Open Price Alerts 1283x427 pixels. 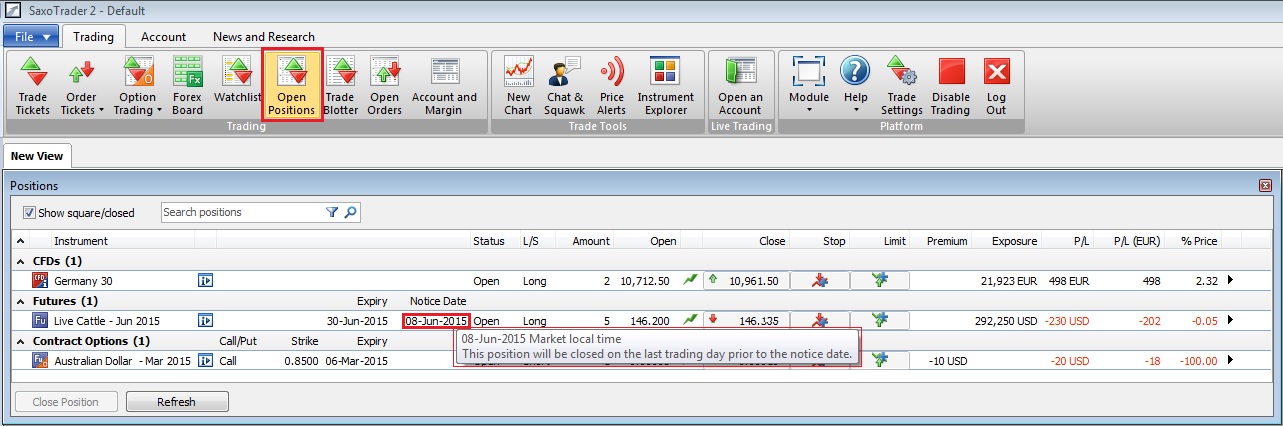[x=611, y=86]
